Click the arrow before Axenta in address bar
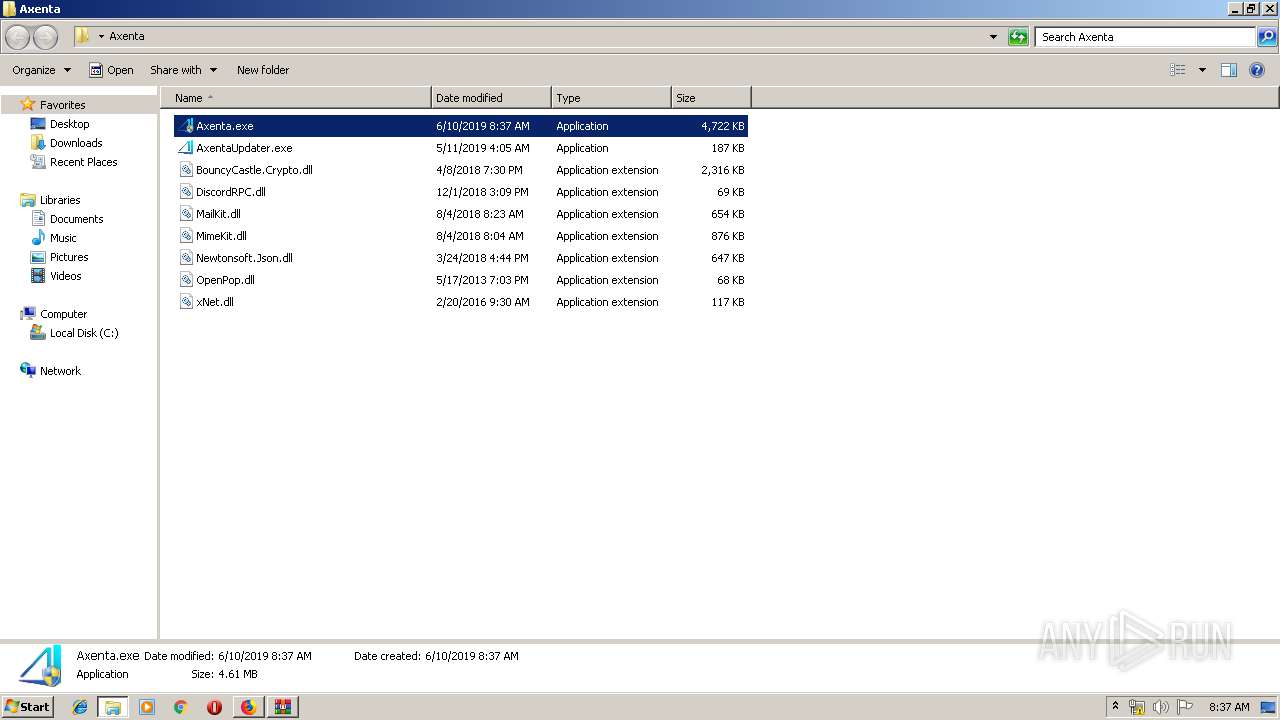 (101, 37)
